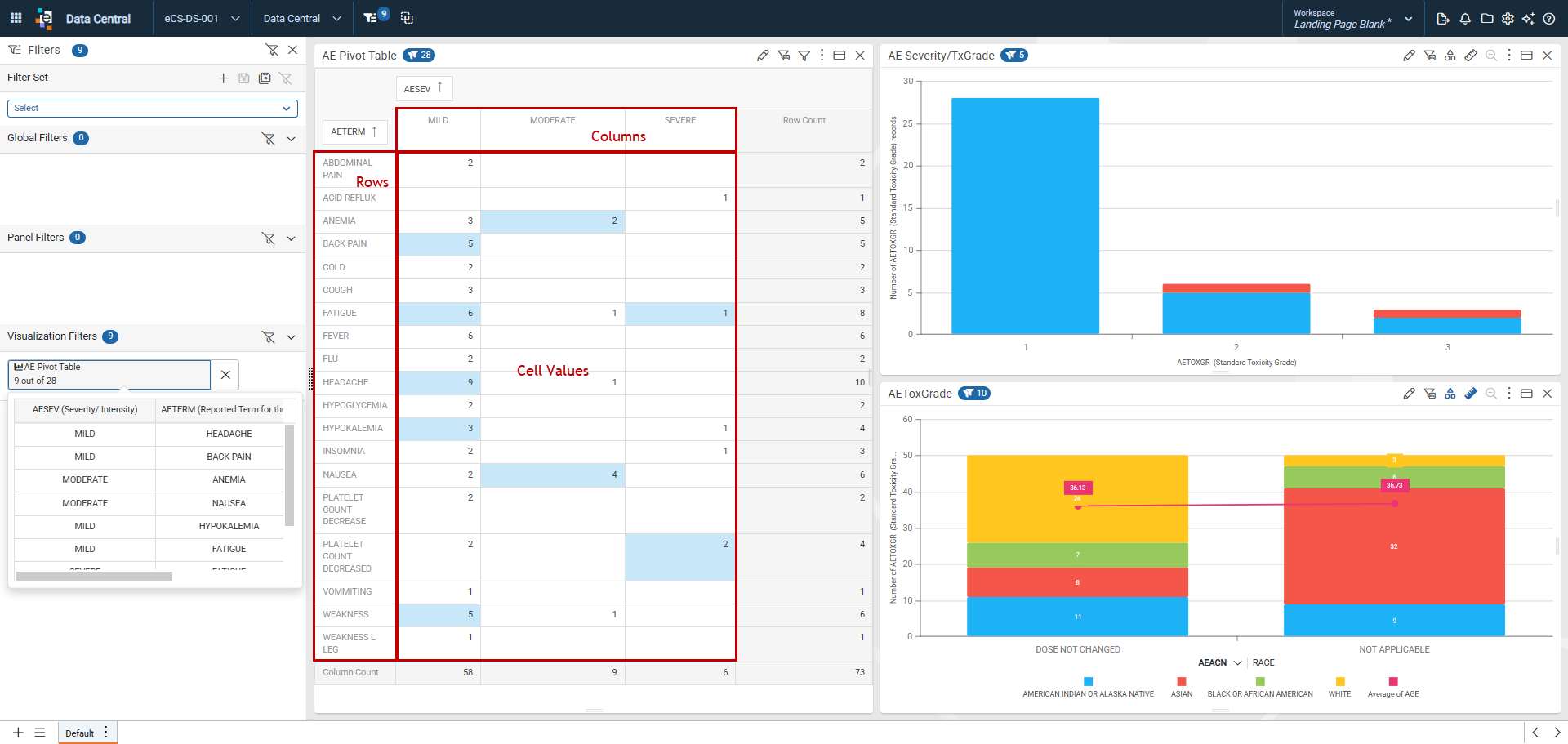Click the AI sparkle assistant icon
The width and height of the screenshot is (1568, 744).
tap(1528, 18)
